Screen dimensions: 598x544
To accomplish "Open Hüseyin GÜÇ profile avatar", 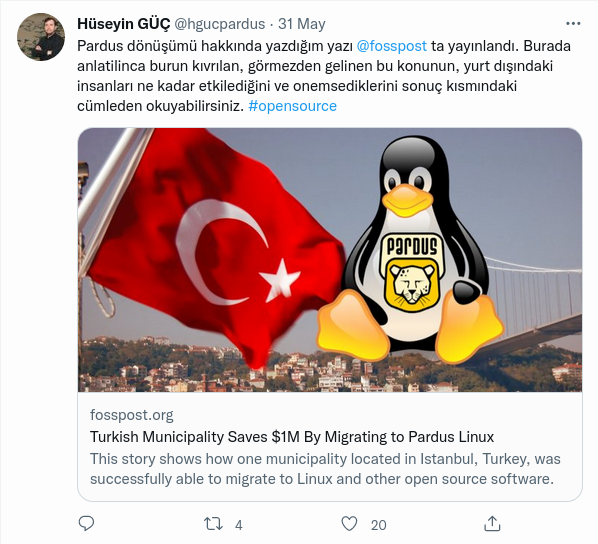I will [x=41, y=37].
